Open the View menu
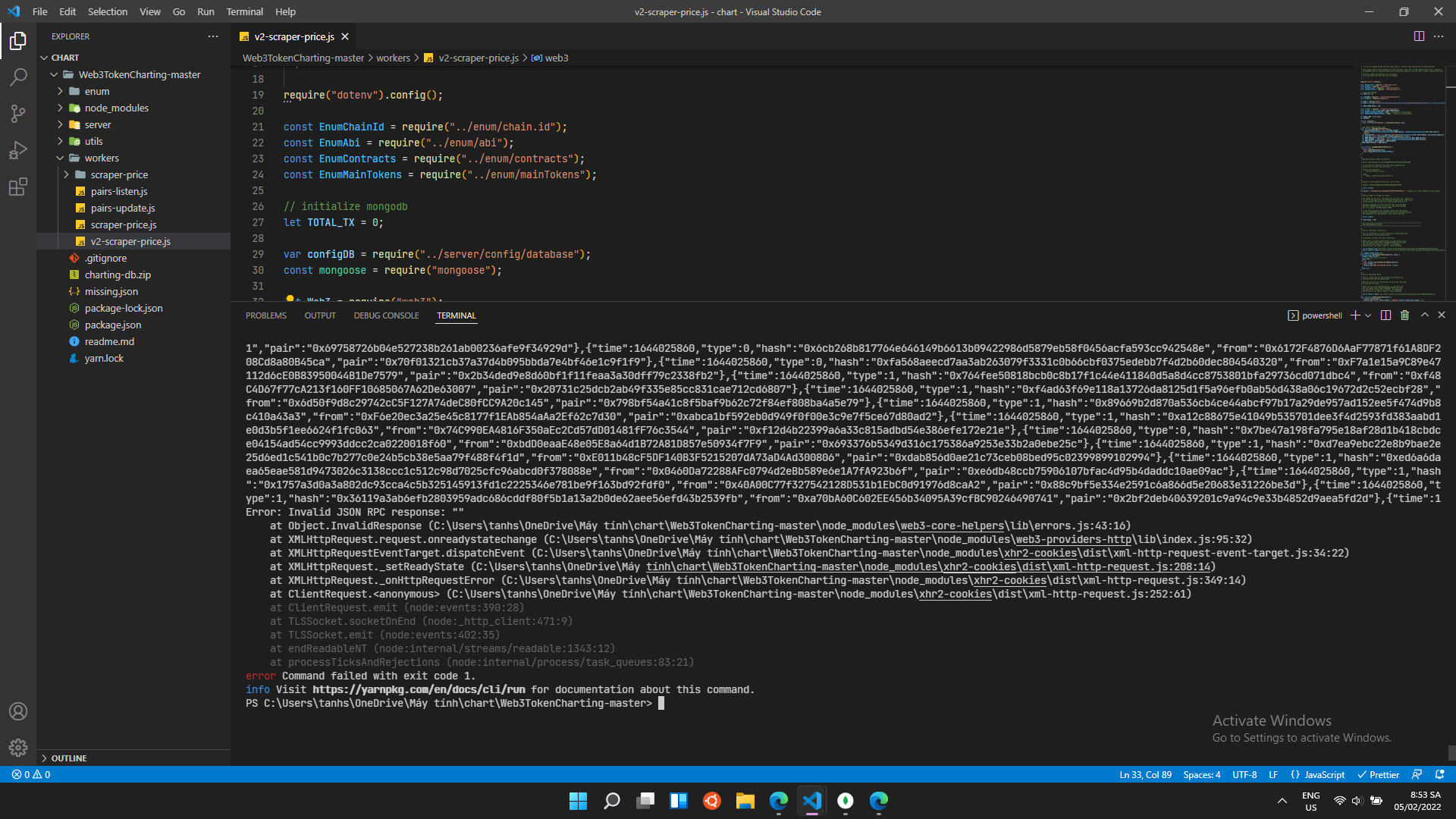The height and width of the screenshot is (819, 1456). click(x=150, y=11)
